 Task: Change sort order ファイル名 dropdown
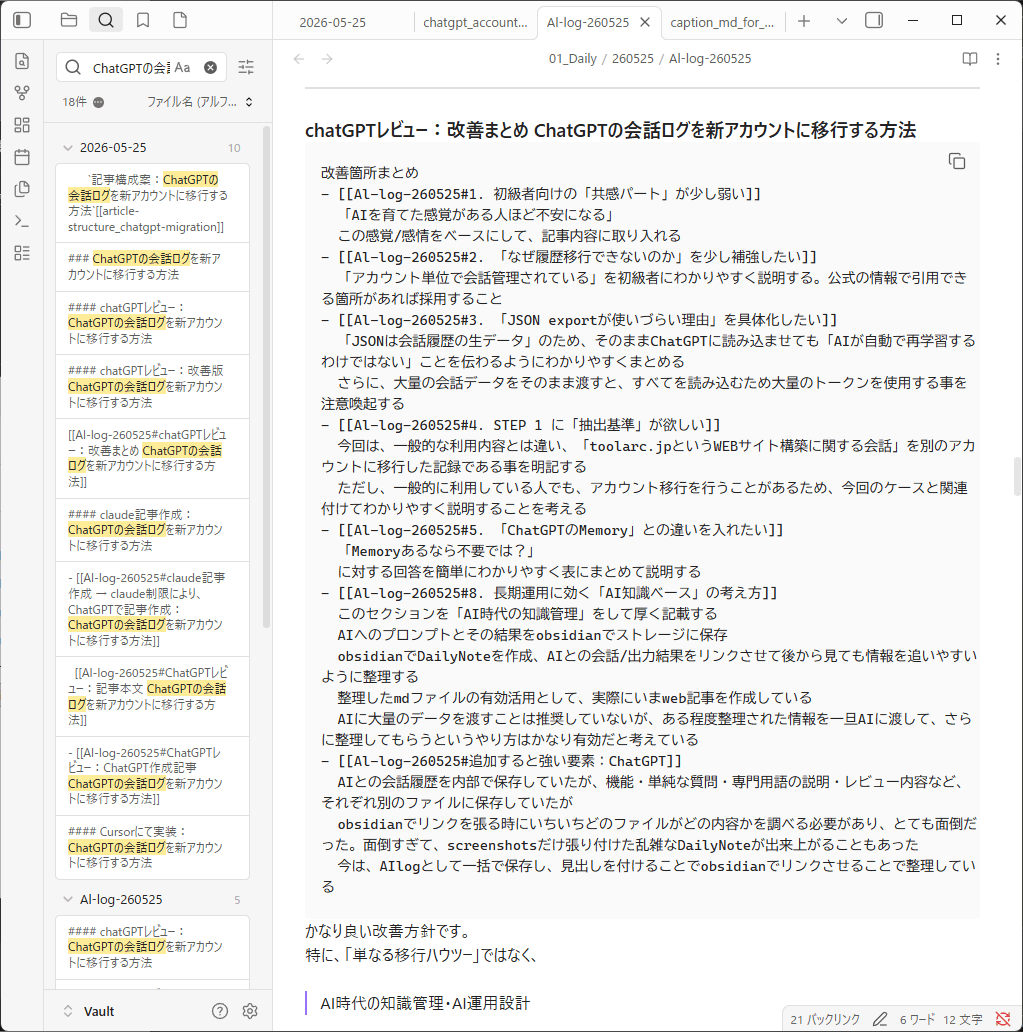coord(199,102)
